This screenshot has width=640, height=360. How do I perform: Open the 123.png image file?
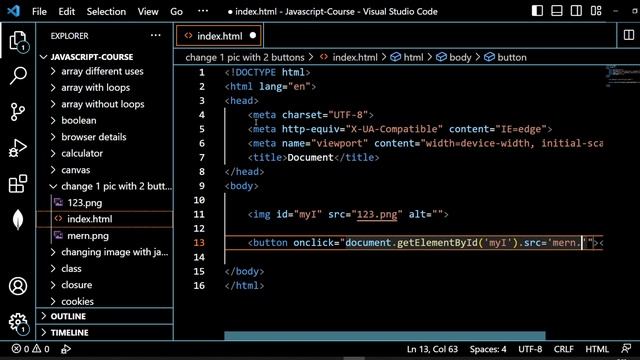point(85,203)
